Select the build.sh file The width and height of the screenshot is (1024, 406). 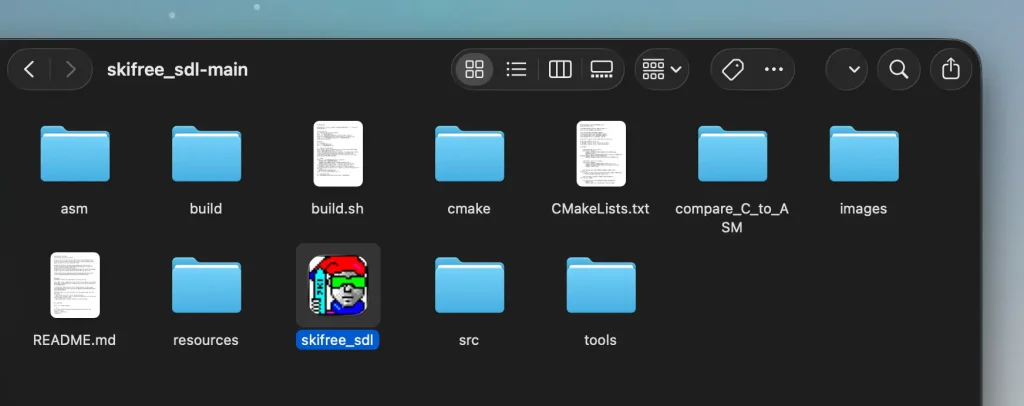(338, 154)
